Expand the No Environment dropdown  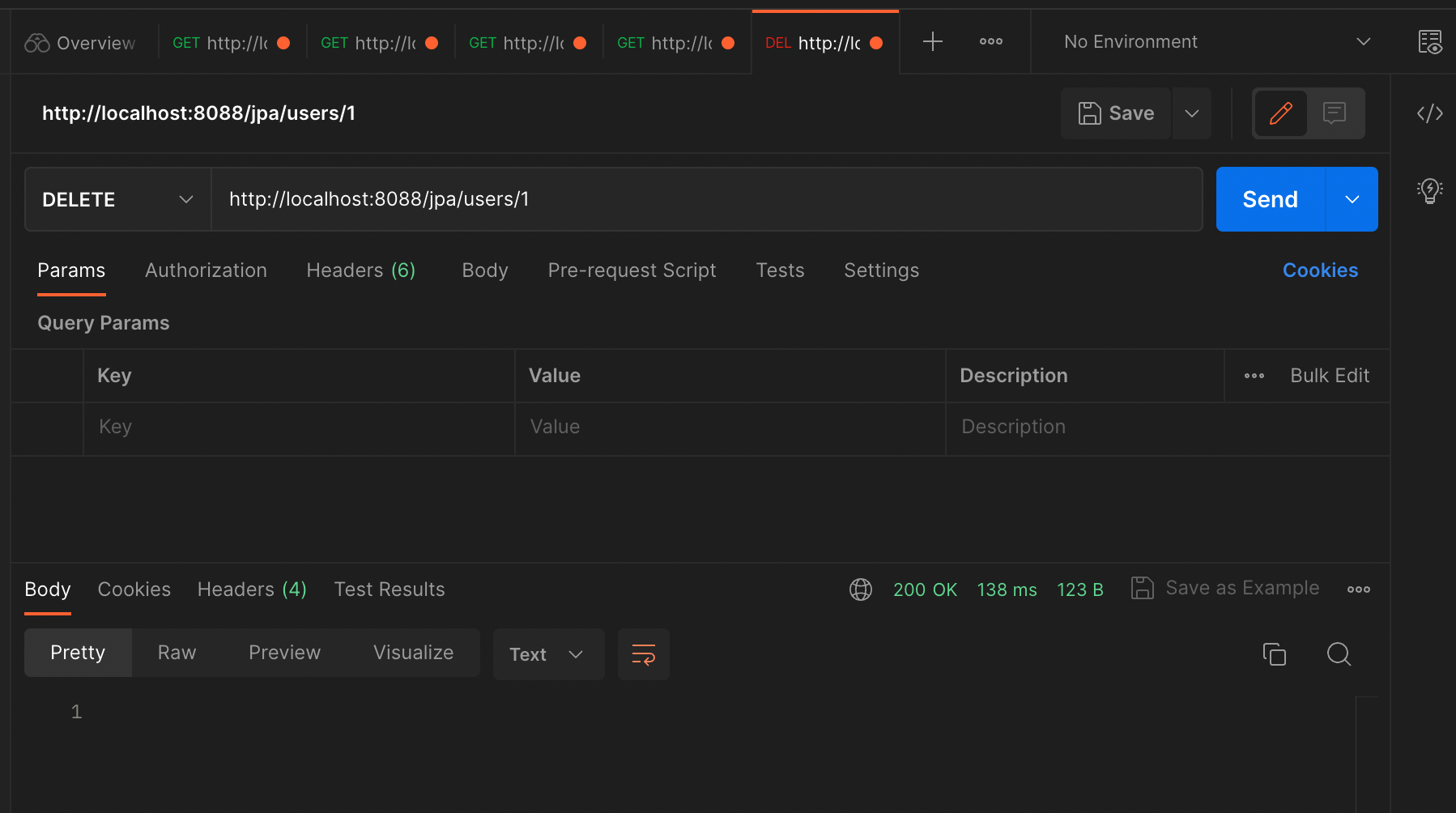click(x=1216, y=41)
